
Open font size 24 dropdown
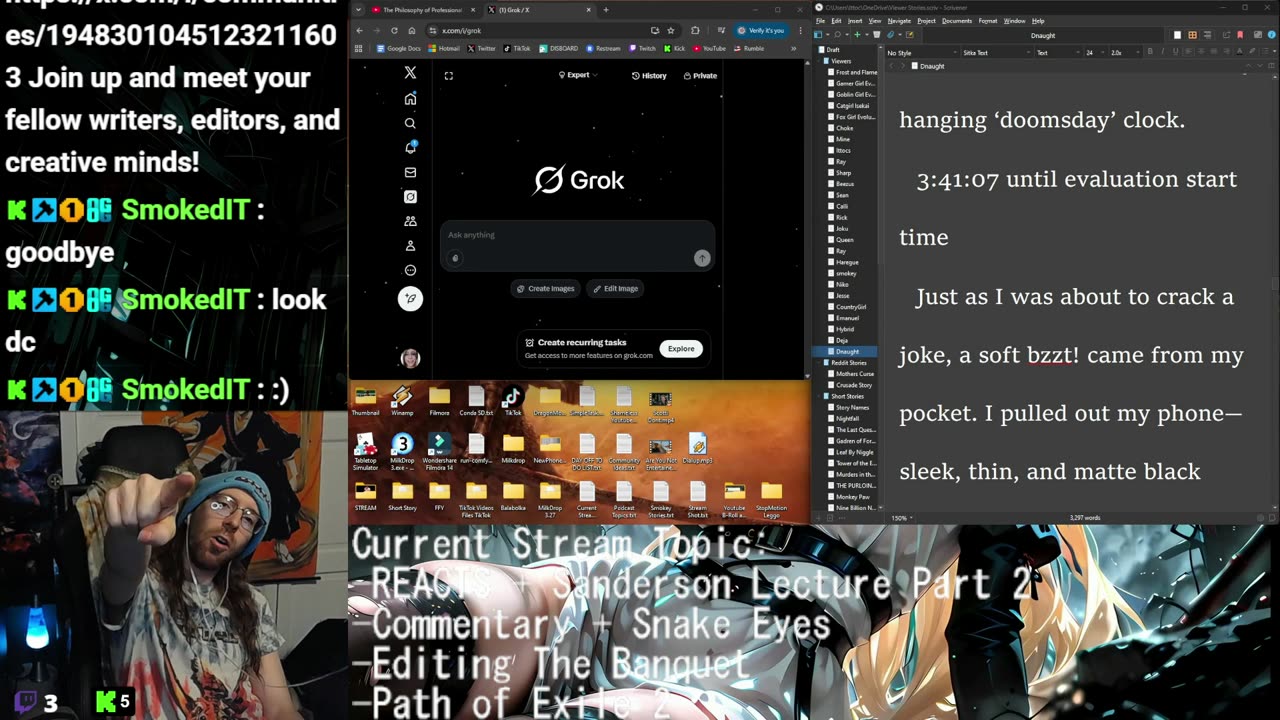[x=1094, y=53]
